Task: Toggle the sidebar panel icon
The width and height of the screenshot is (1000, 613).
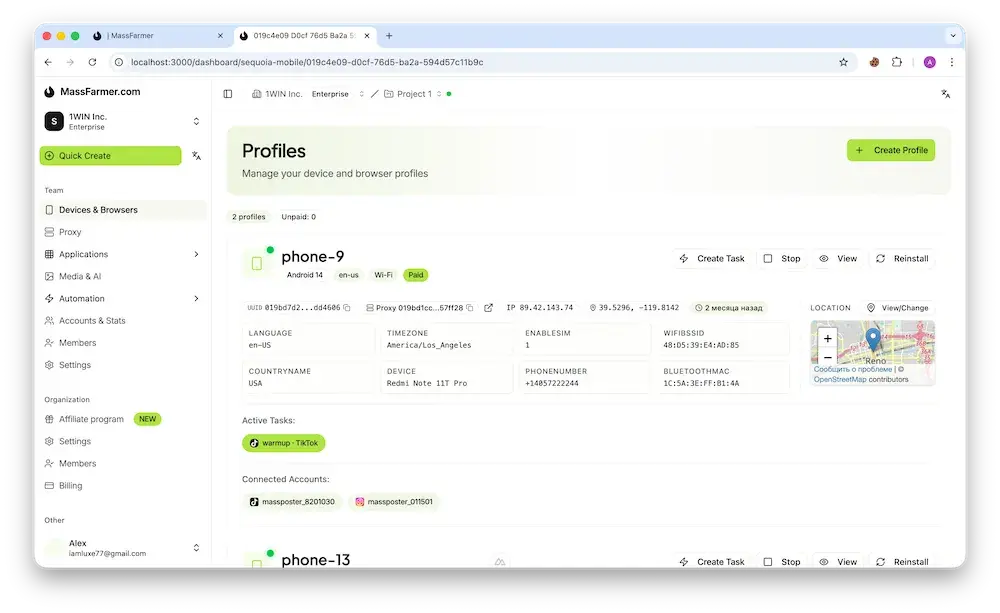Action: coord(228,94)
